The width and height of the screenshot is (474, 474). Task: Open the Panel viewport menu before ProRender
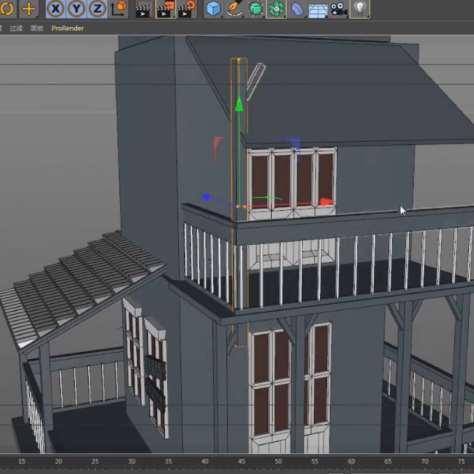coord(37,28)
